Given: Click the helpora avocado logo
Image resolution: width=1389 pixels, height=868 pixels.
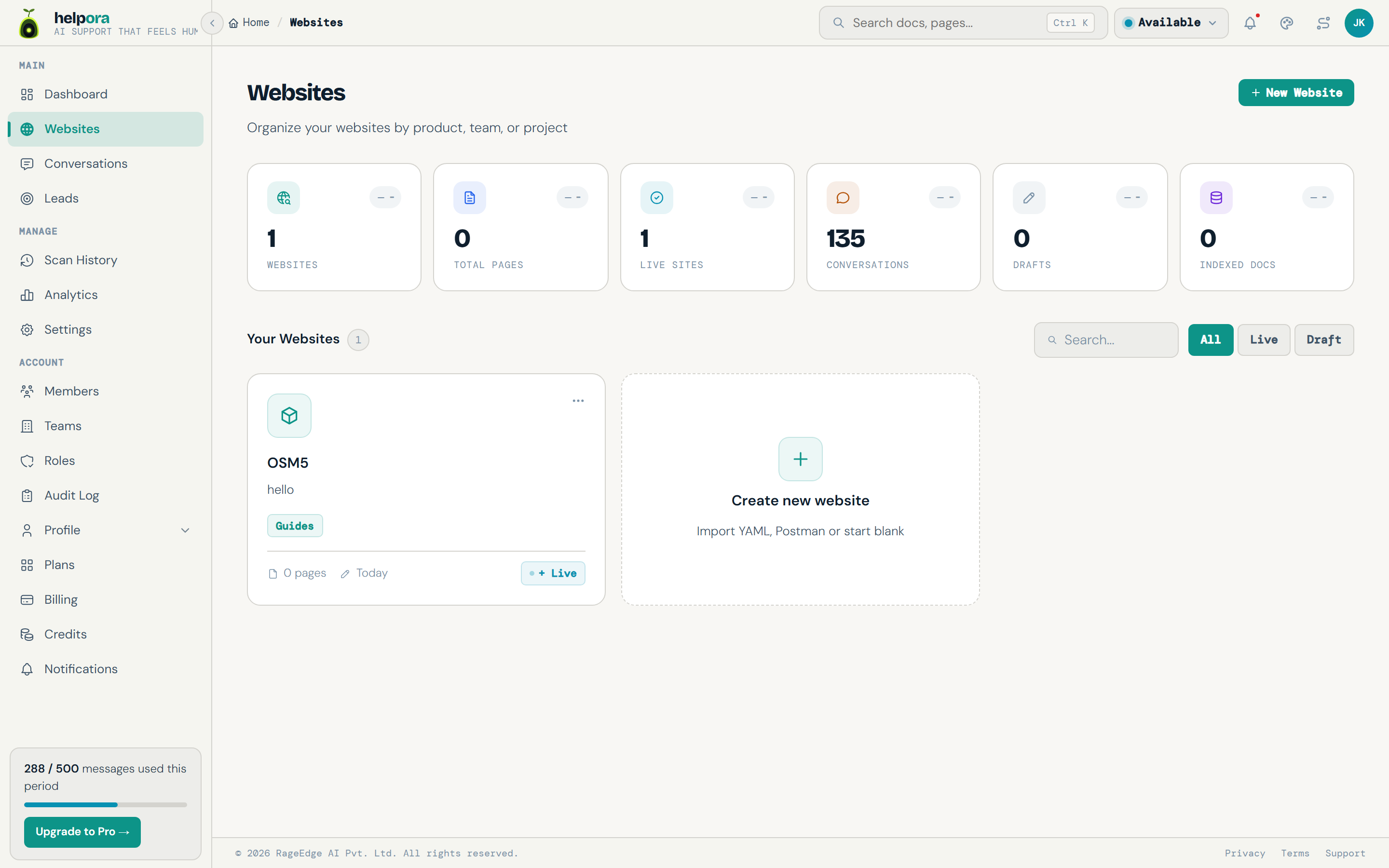Looking at the screenshot, I should (29, 23).
